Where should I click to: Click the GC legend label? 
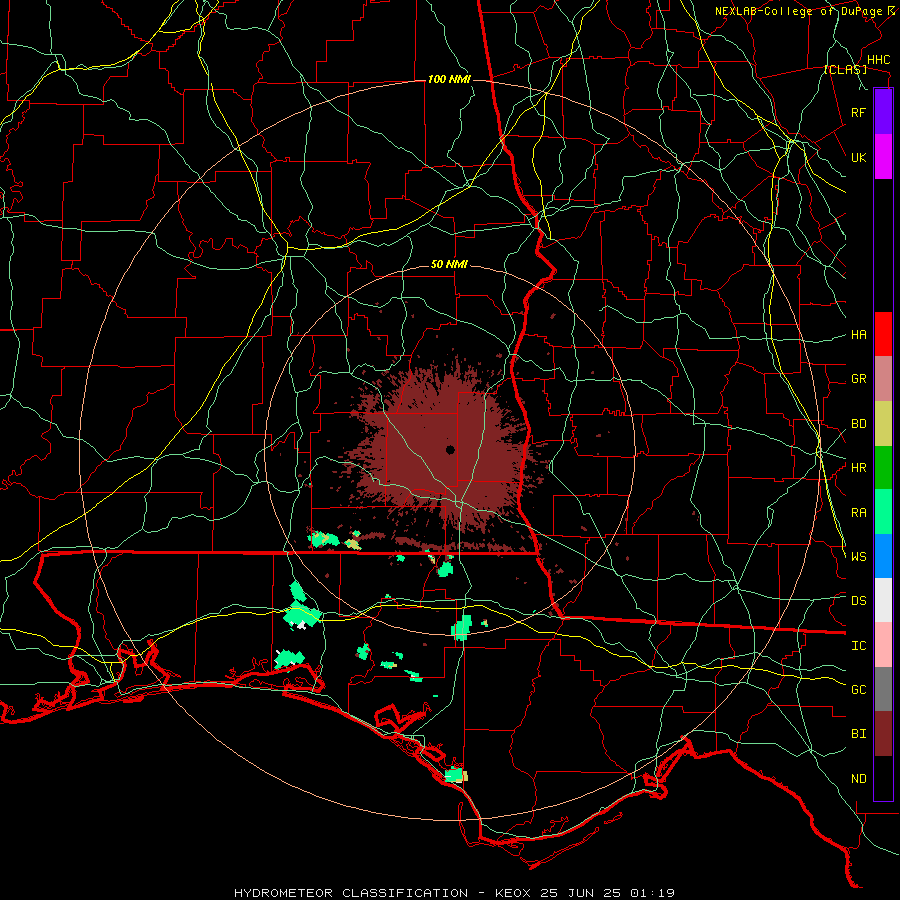pos(858,690)
